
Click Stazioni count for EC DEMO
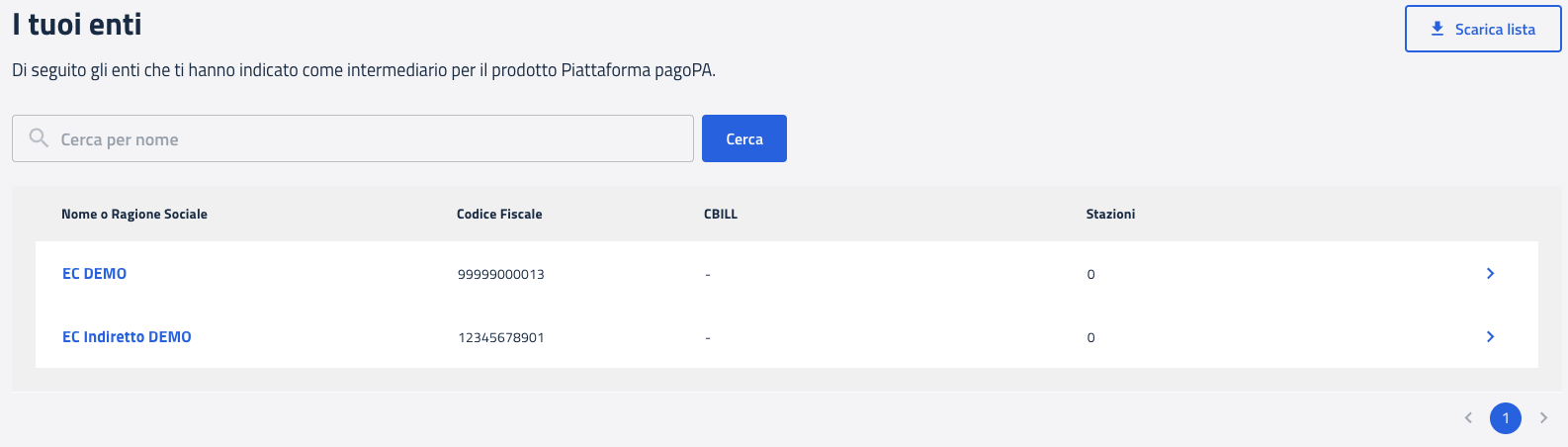(1090, 275)
